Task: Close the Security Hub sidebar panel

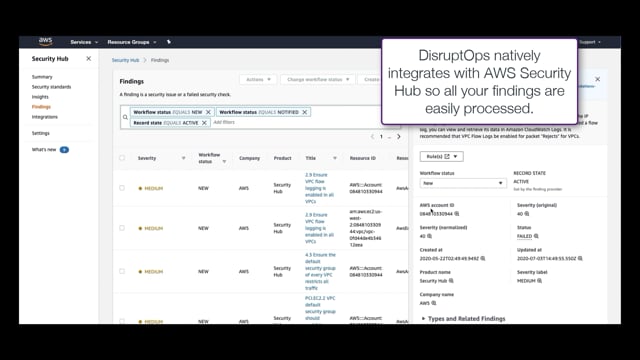Action: (x=89, y=59)
